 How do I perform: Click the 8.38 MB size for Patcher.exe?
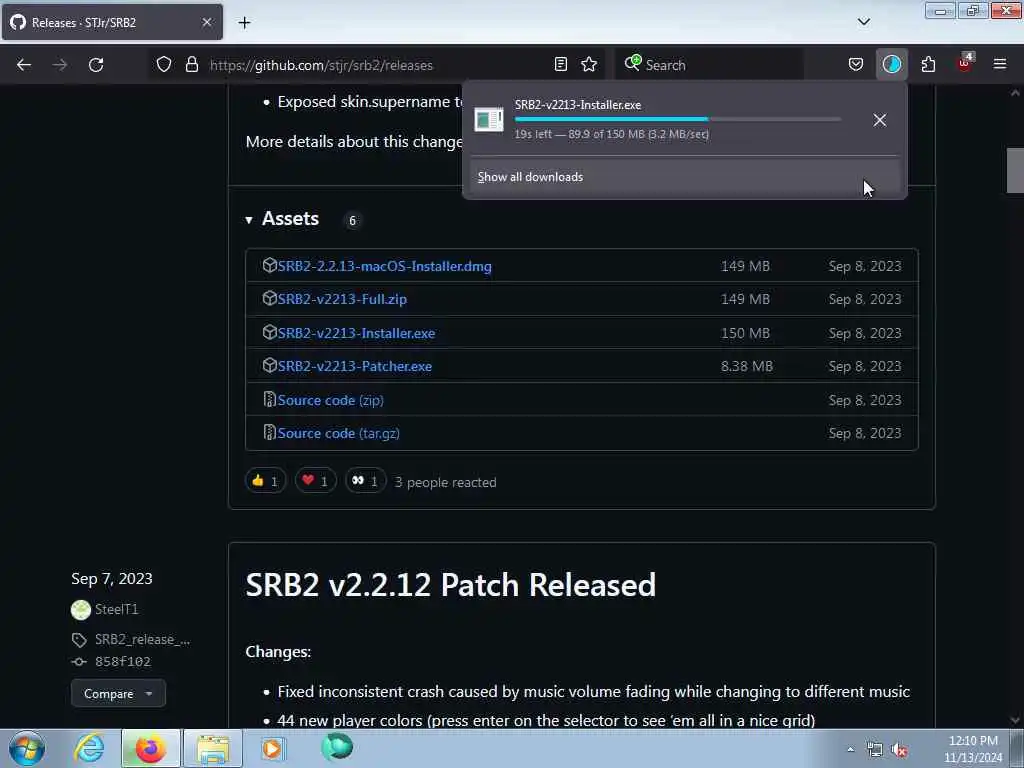[746, 366]
